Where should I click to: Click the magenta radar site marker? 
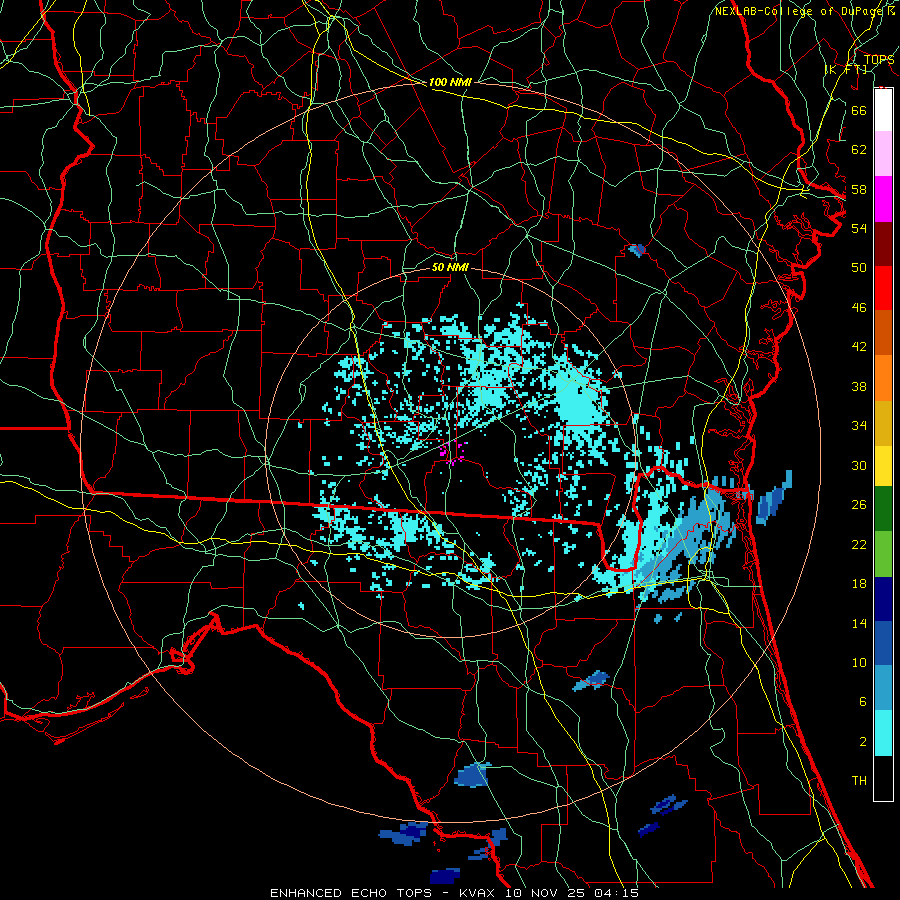pos(451,452)
